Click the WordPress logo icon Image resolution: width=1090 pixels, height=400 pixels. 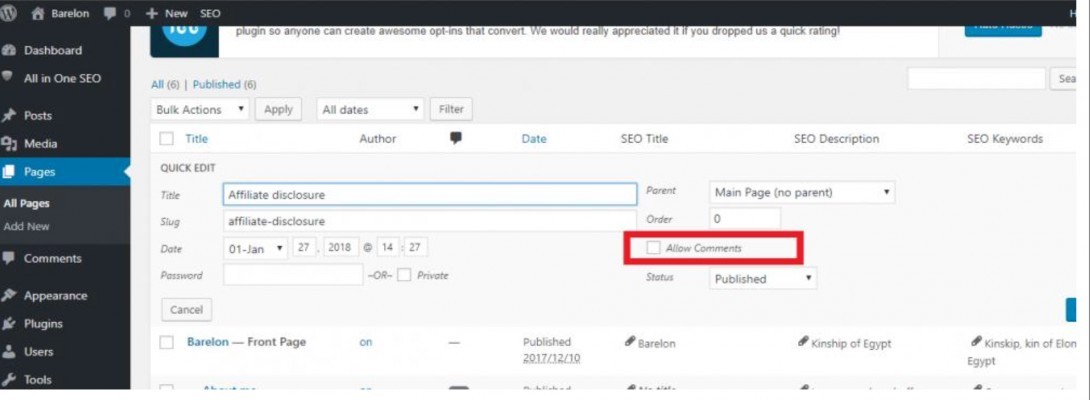click(x=10, y=14)
